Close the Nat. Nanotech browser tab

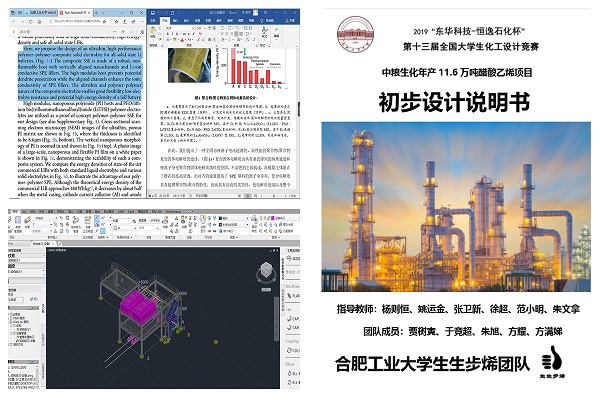click(89, 13)
